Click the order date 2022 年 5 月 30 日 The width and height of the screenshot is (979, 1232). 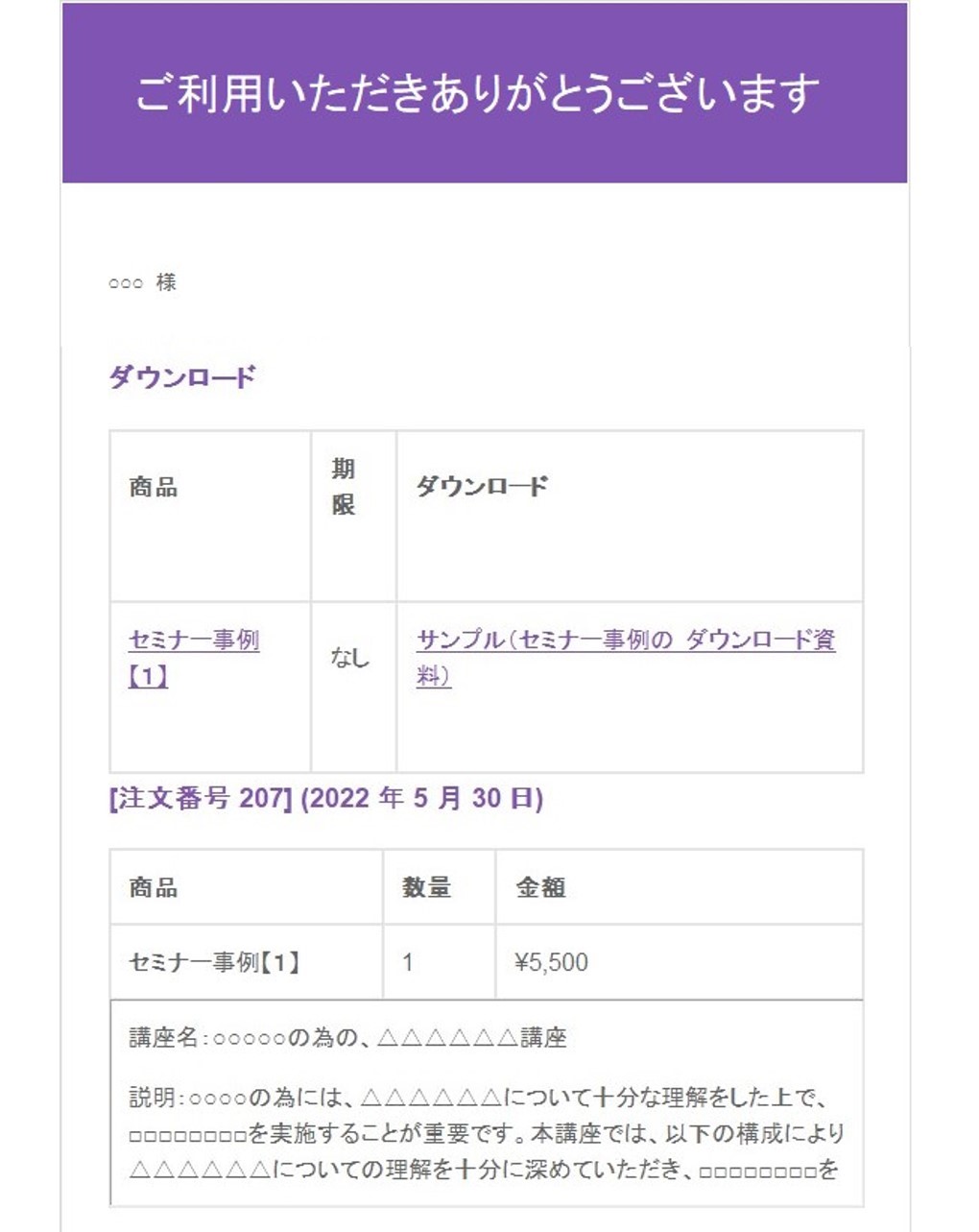[422, 799]
